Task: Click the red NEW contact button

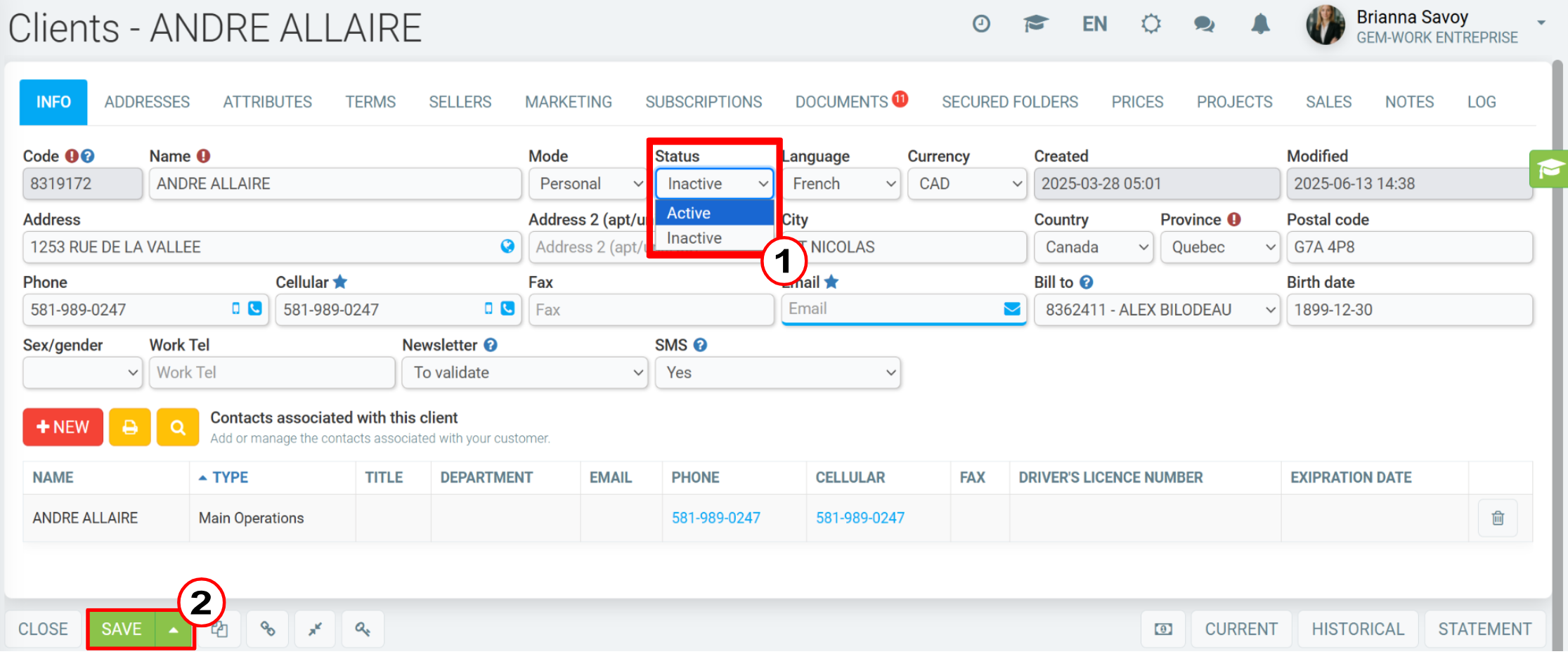Action: (63, 427)
